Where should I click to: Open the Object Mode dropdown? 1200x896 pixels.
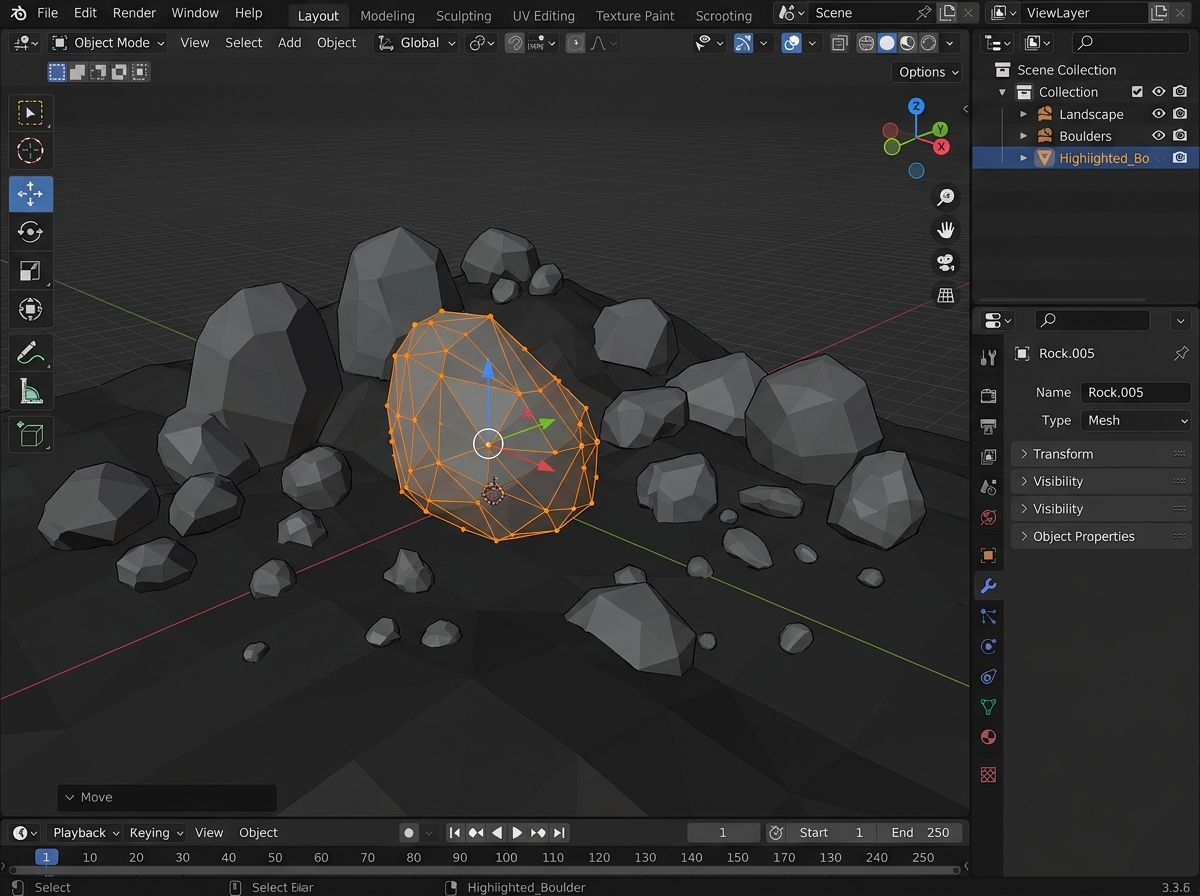pos(108,43)
